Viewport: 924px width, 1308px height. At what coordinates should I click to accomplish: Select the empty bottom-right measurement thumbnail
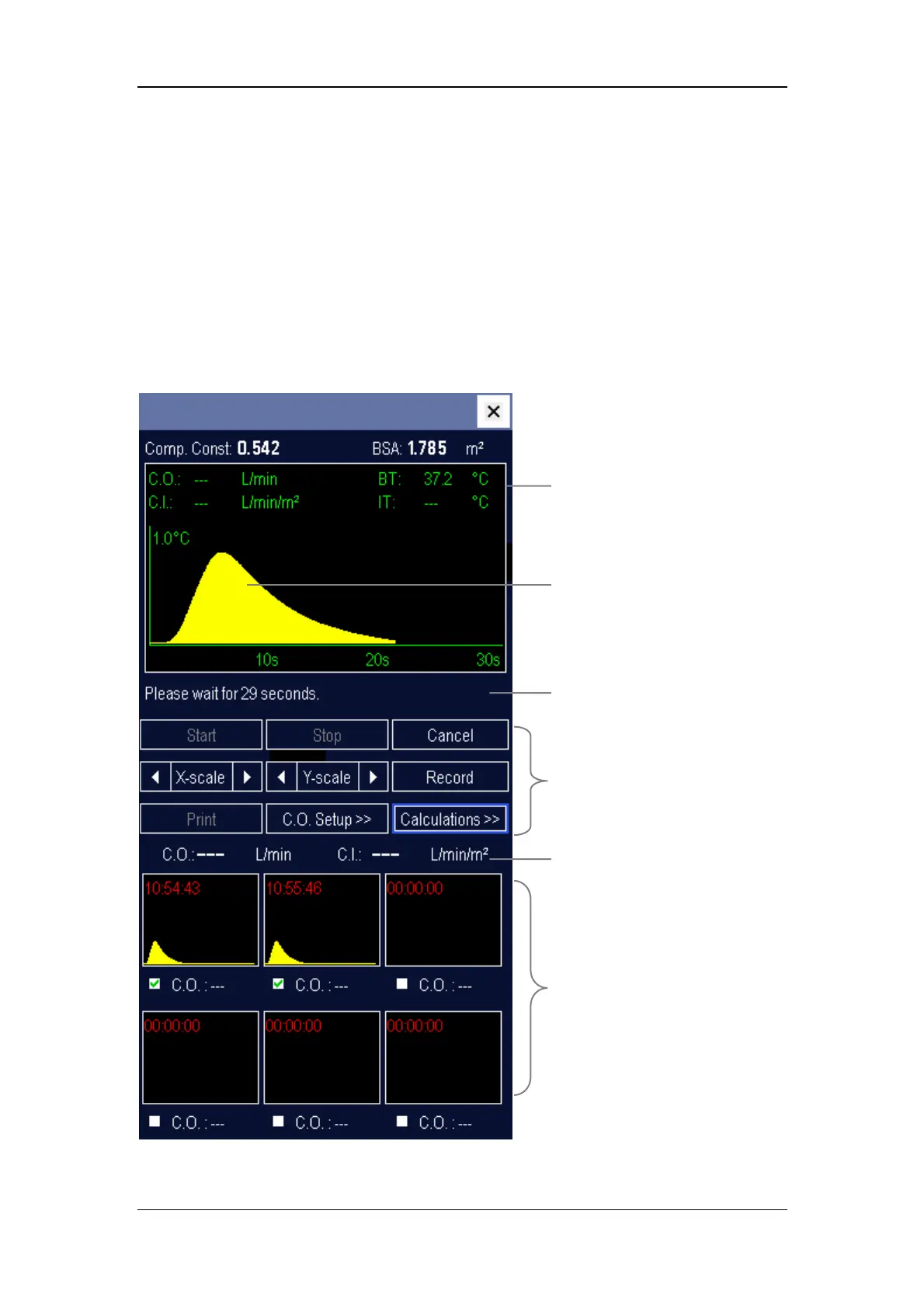click(x=443, y=1057)
